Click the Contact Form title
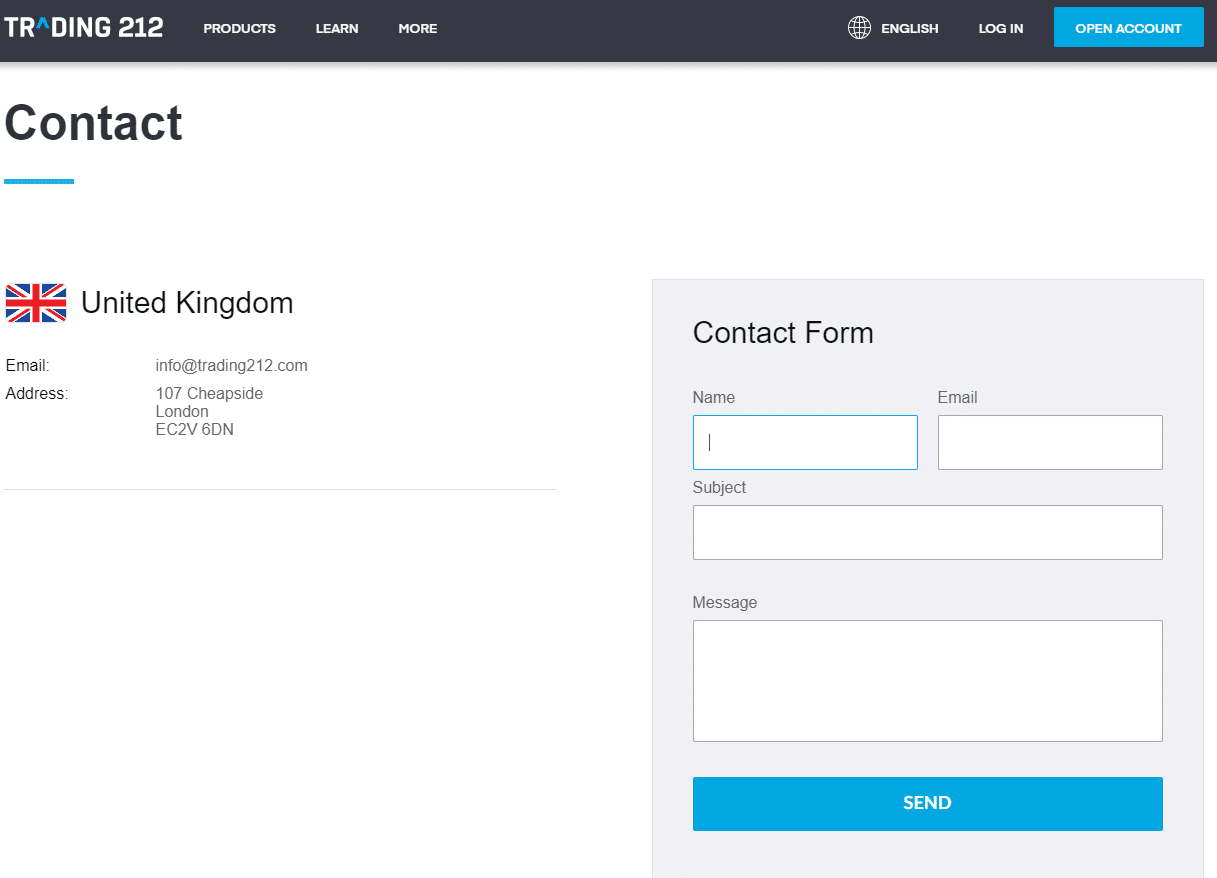This screenshot has height=878, width=1217. point(783,333)
